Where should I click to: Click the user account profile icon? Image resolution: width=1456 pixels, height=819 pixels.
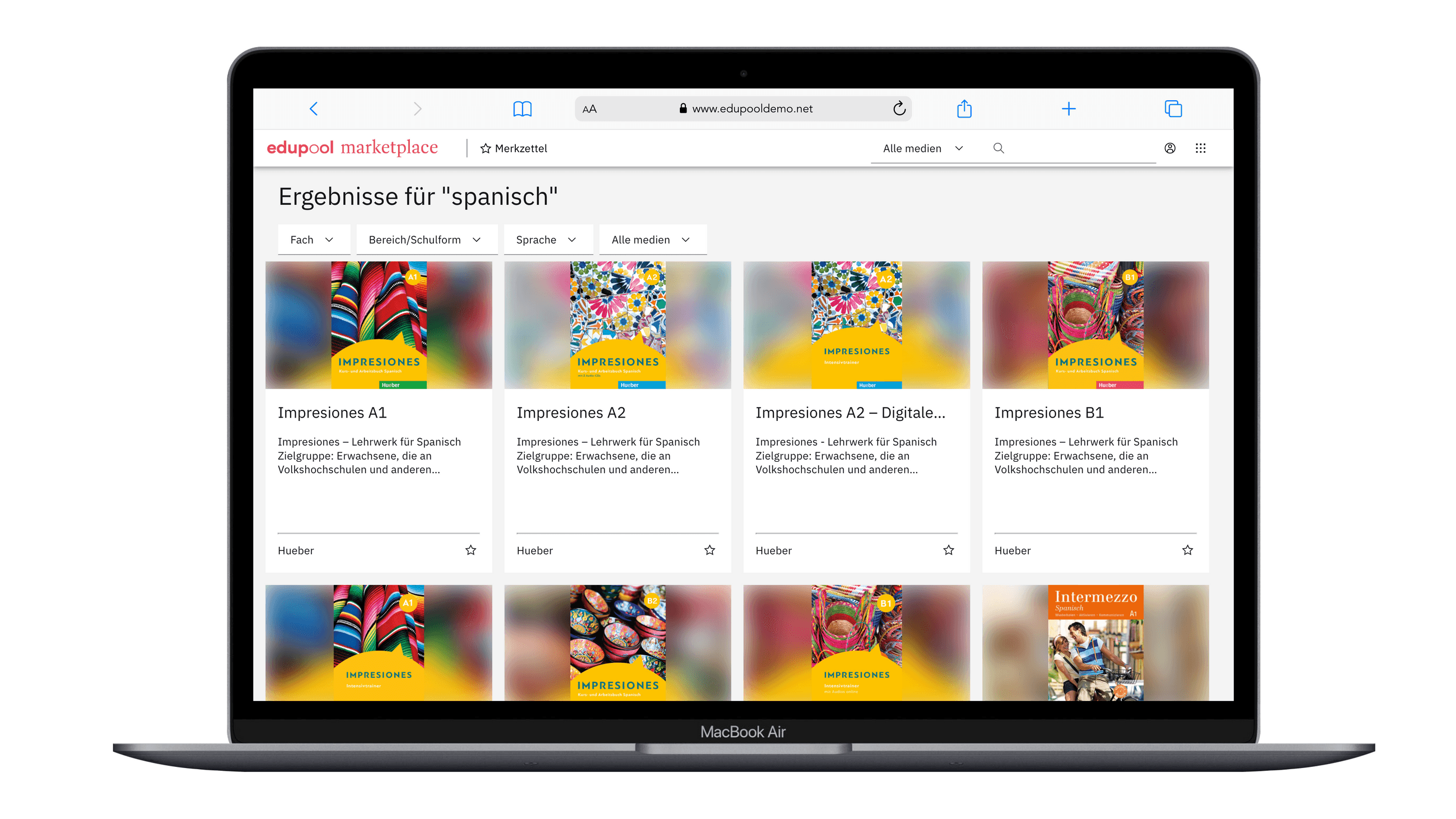coord(1169,148)
